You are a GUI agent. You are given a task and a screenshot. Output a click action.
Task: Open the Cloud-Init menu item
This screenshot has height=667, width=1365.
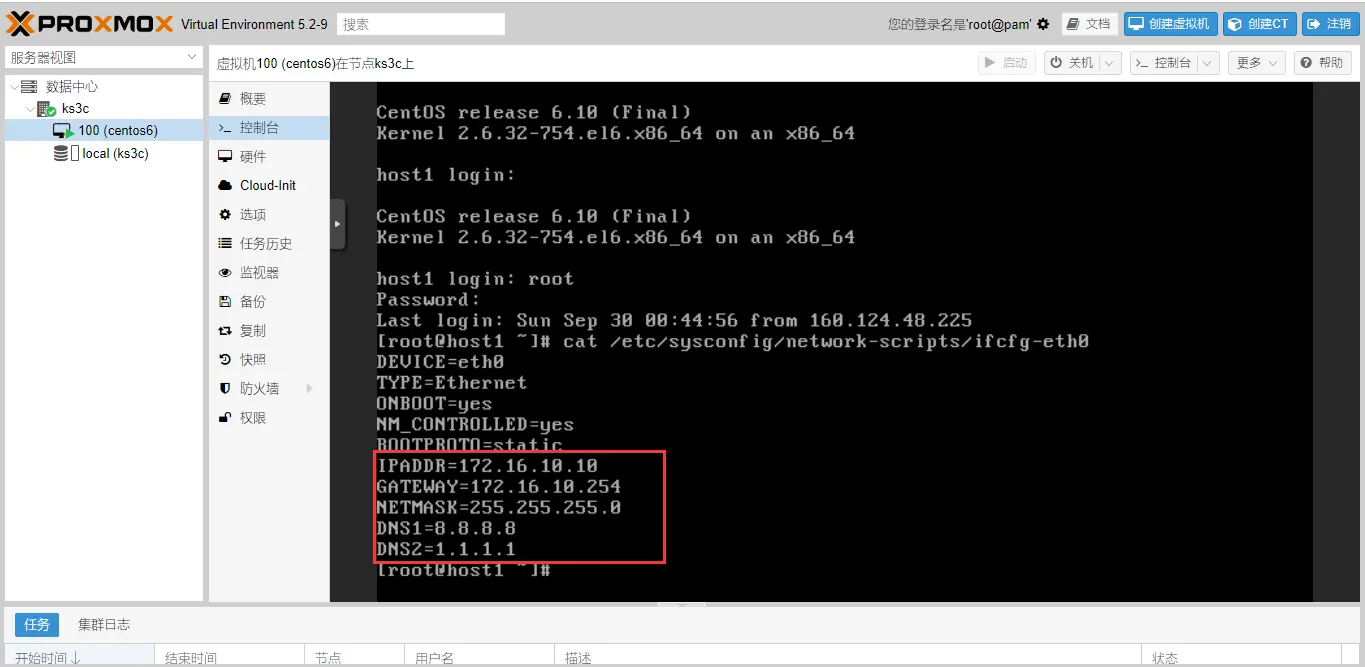click(x=269, y=185)
